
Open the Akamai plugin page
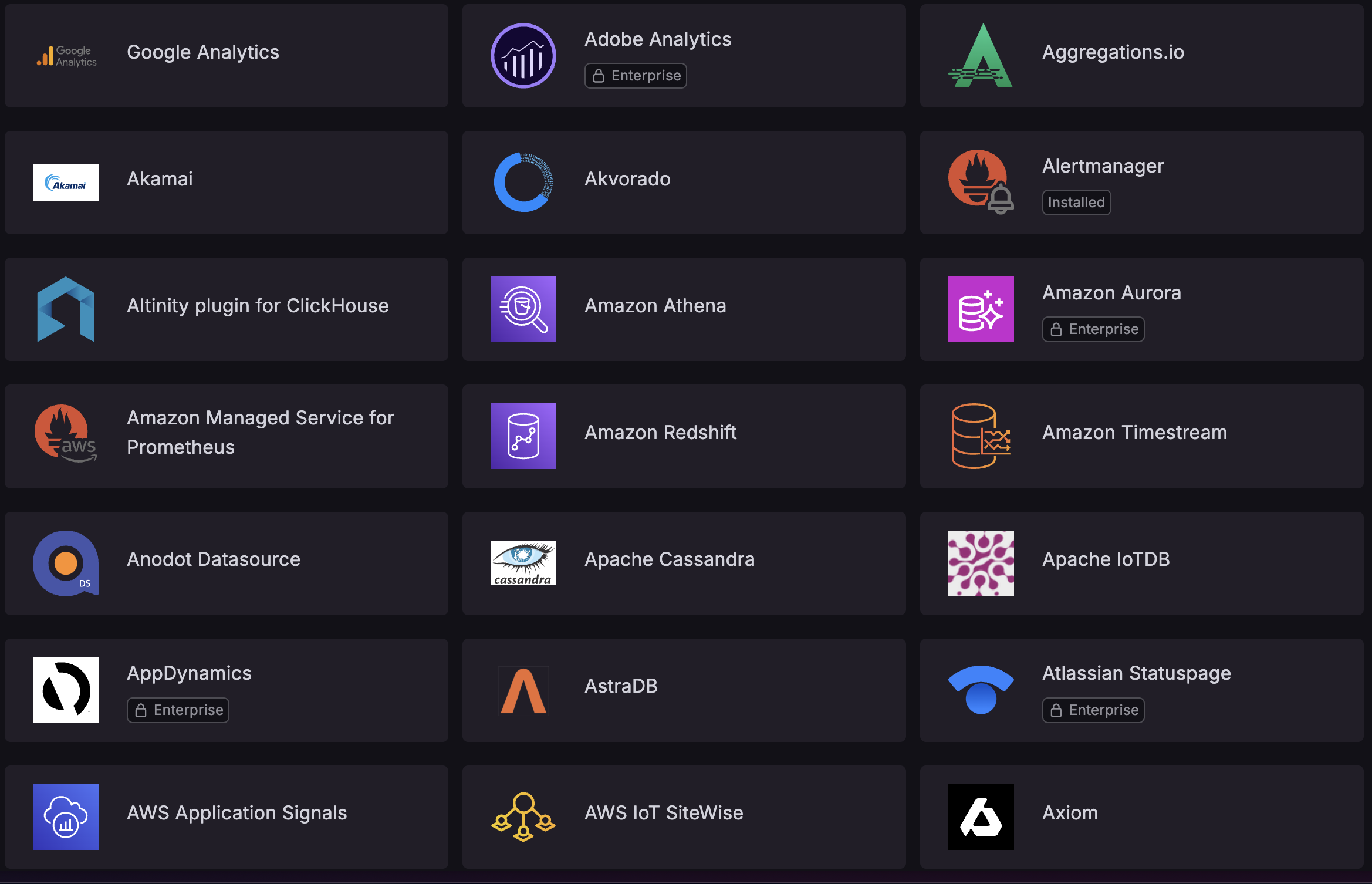coord(227,183)
